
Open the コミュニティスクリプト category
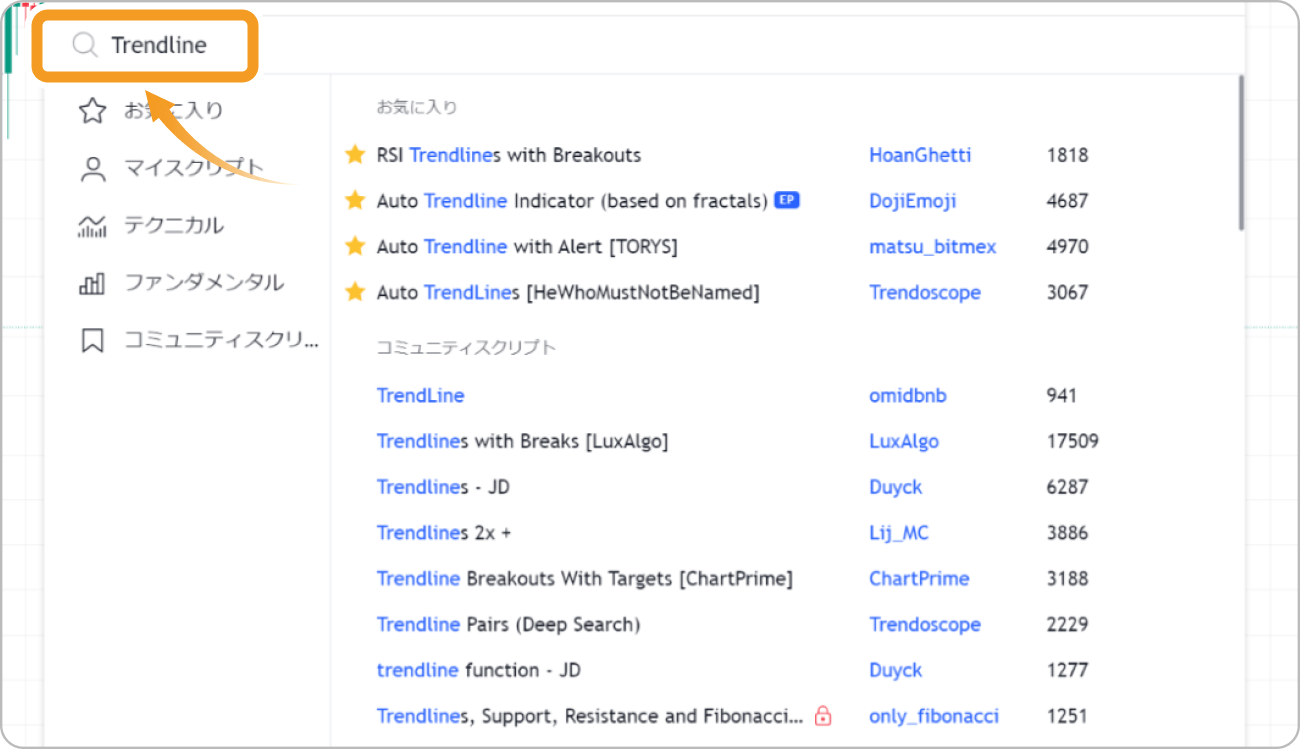click(198, 340)
